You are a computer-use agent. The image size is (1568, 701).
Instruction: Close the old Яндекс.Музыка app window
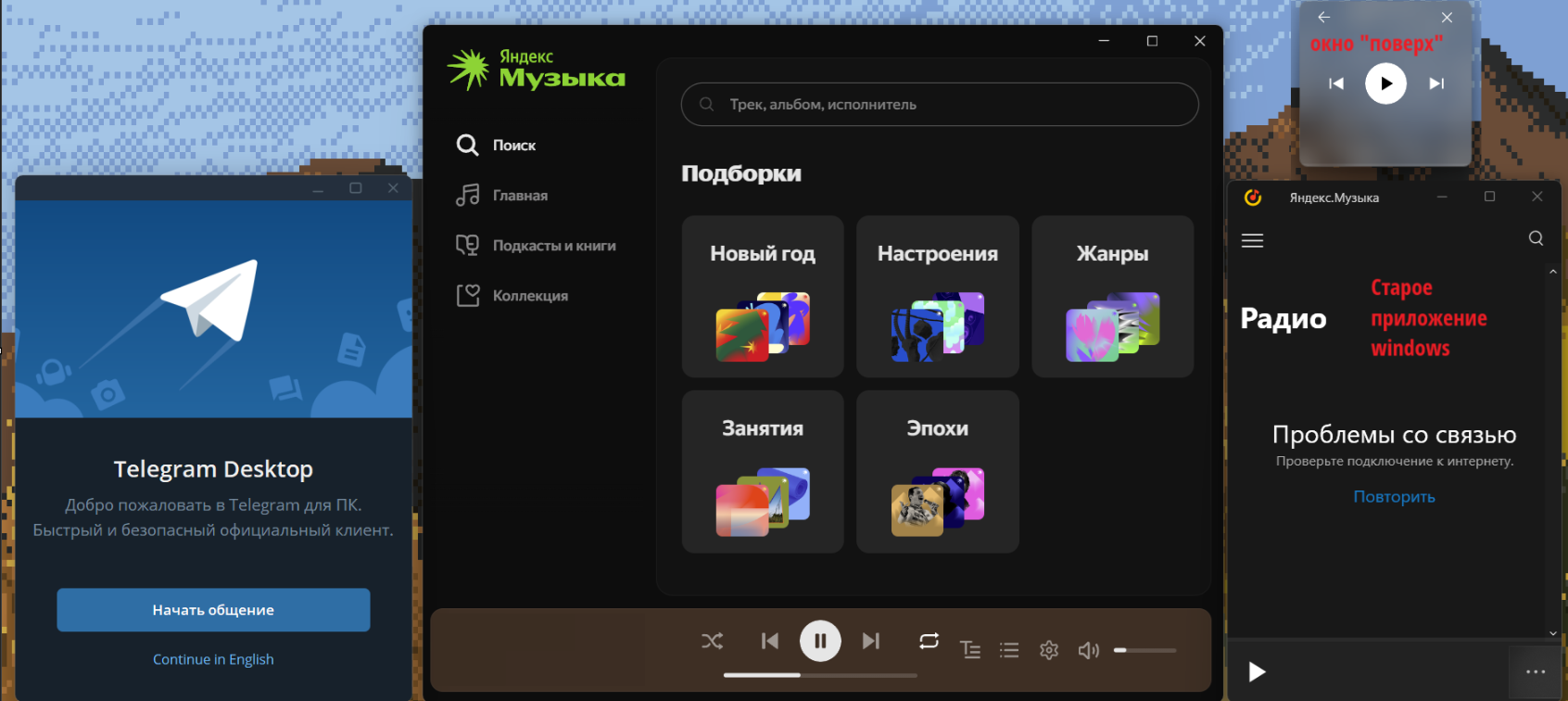coord(1537,197)
